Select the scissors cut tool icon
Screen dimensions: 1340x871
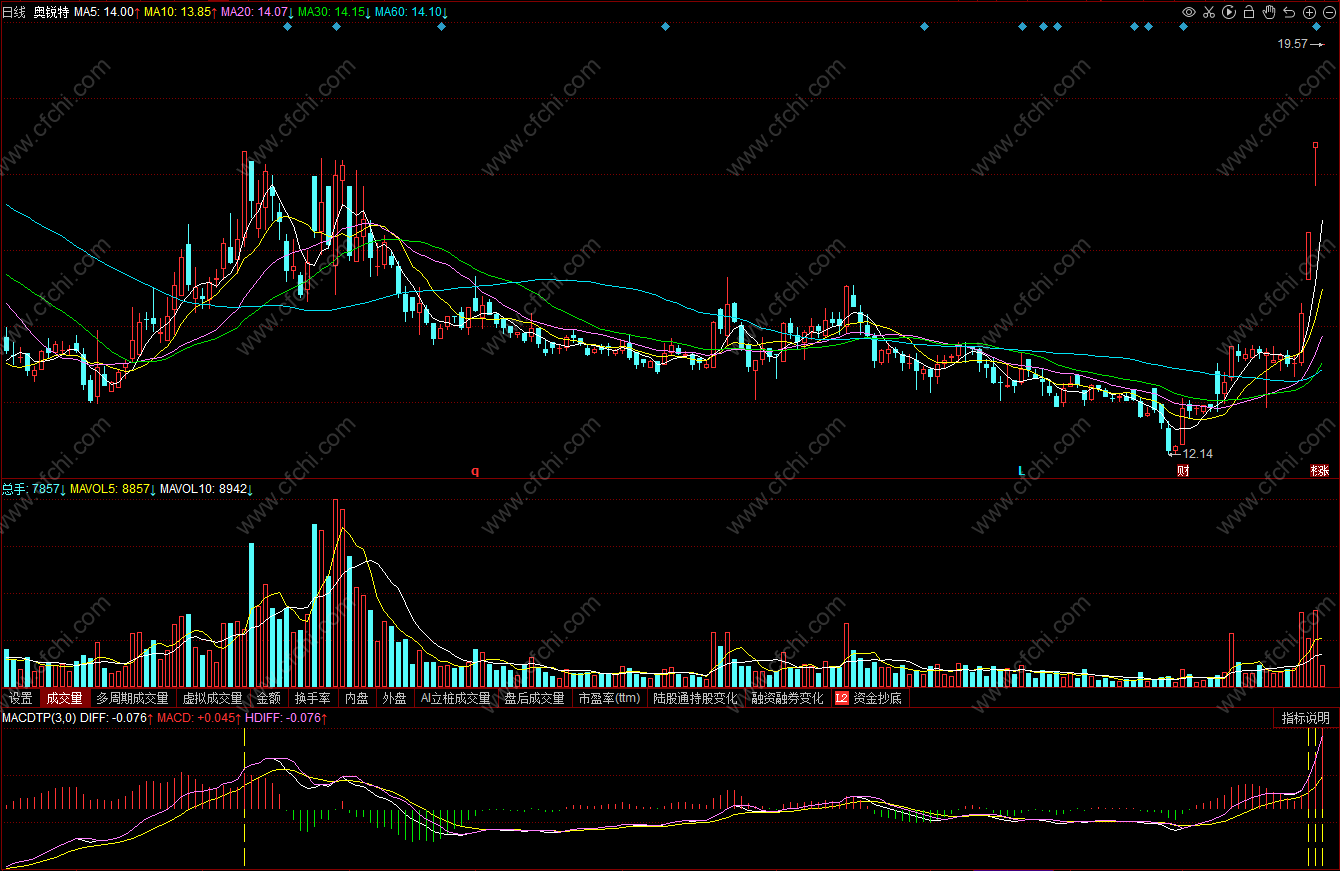1209,12
